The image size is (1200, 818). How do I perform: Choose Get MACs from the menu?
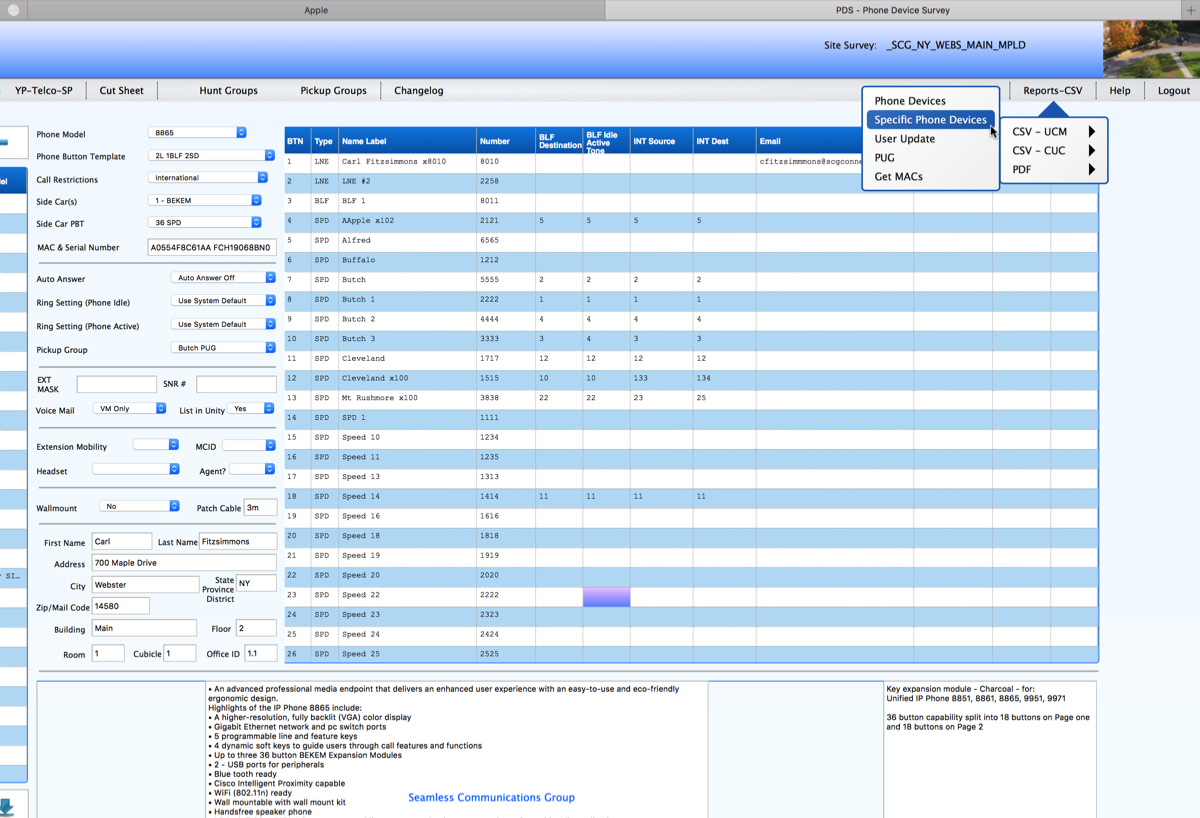(x=898, y=177)
